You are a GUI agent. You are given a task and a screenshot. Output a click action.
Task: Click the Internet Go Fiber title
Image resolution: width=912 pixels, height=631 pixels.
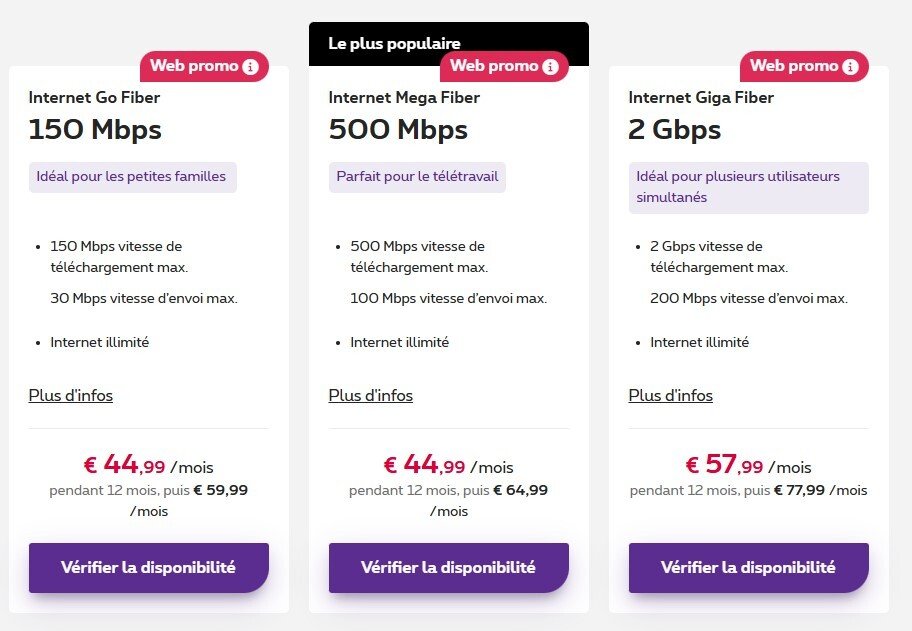[94, 98]
